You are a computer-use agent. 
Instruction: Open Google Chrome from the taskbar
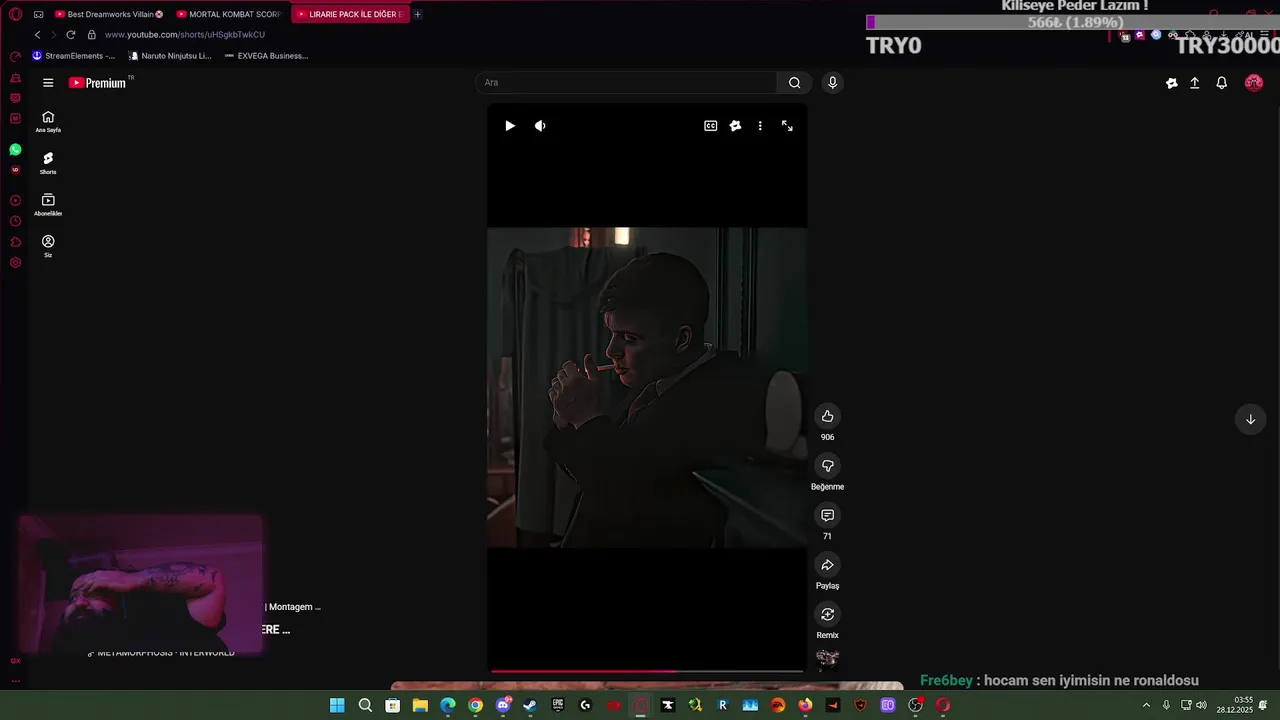475,705
